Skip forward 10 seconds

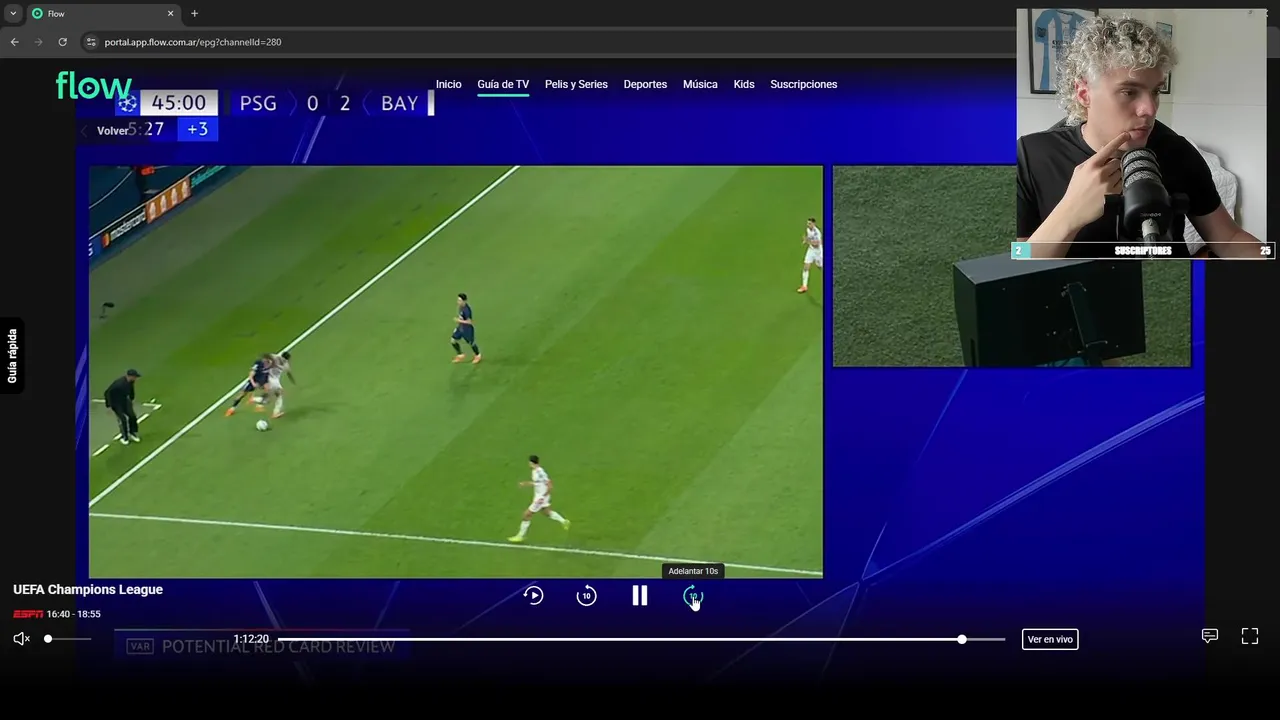tap(693, 597)
